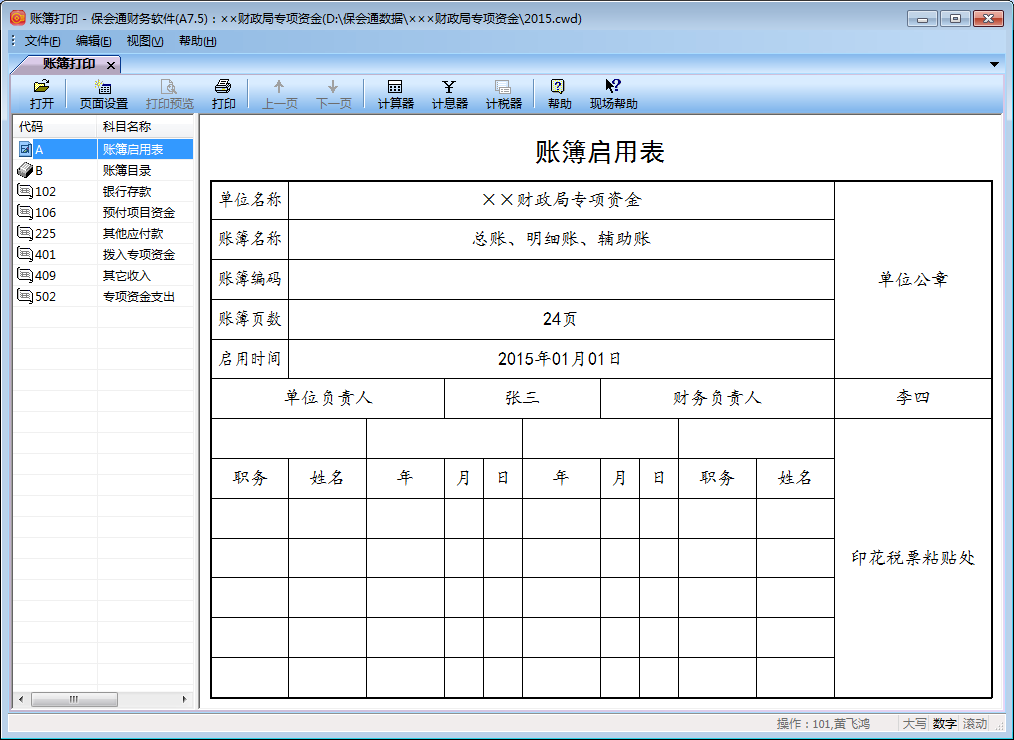Viewport: 1014px width, 740px height.
Task: Close the 账簿打印 tab
Action: (x=111, y=62)
